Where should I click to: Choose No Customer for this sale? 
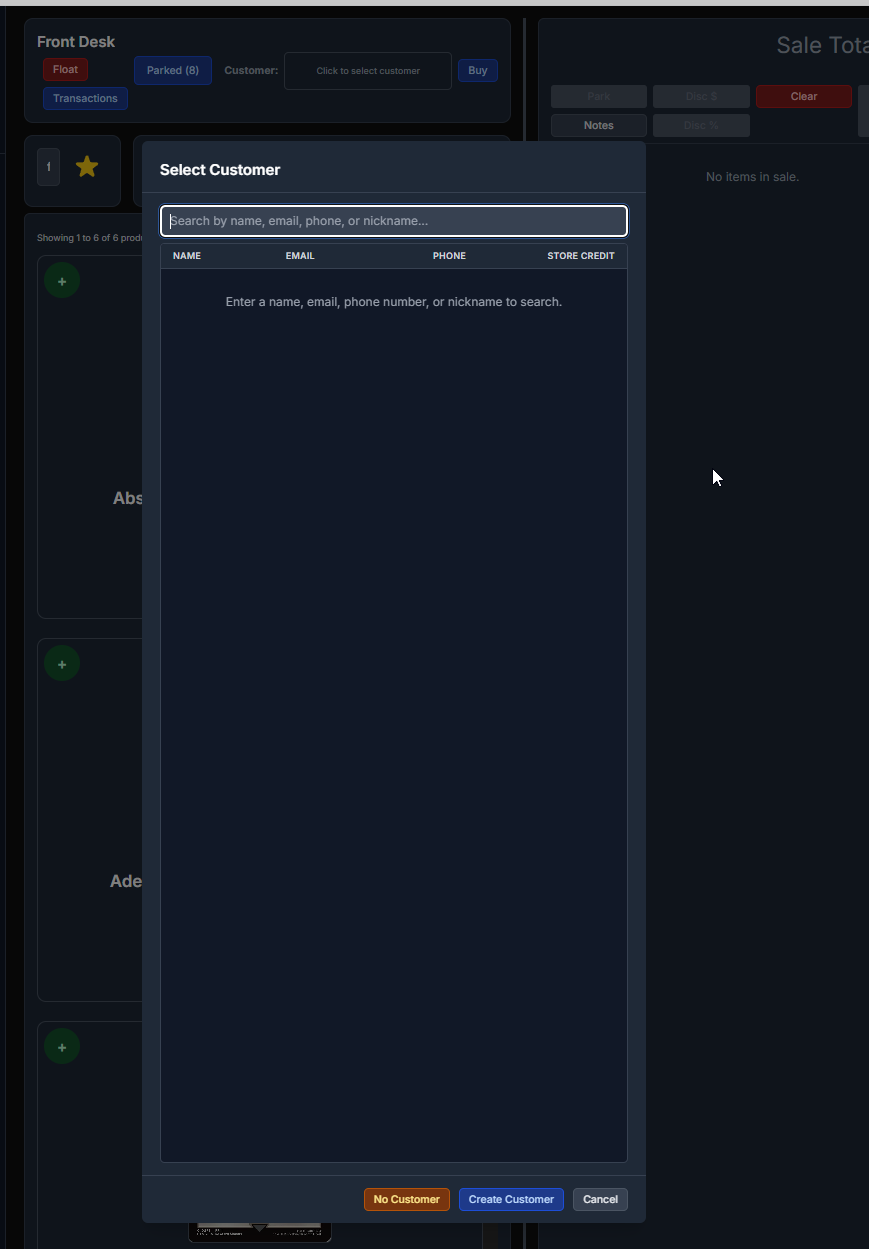407,1199
